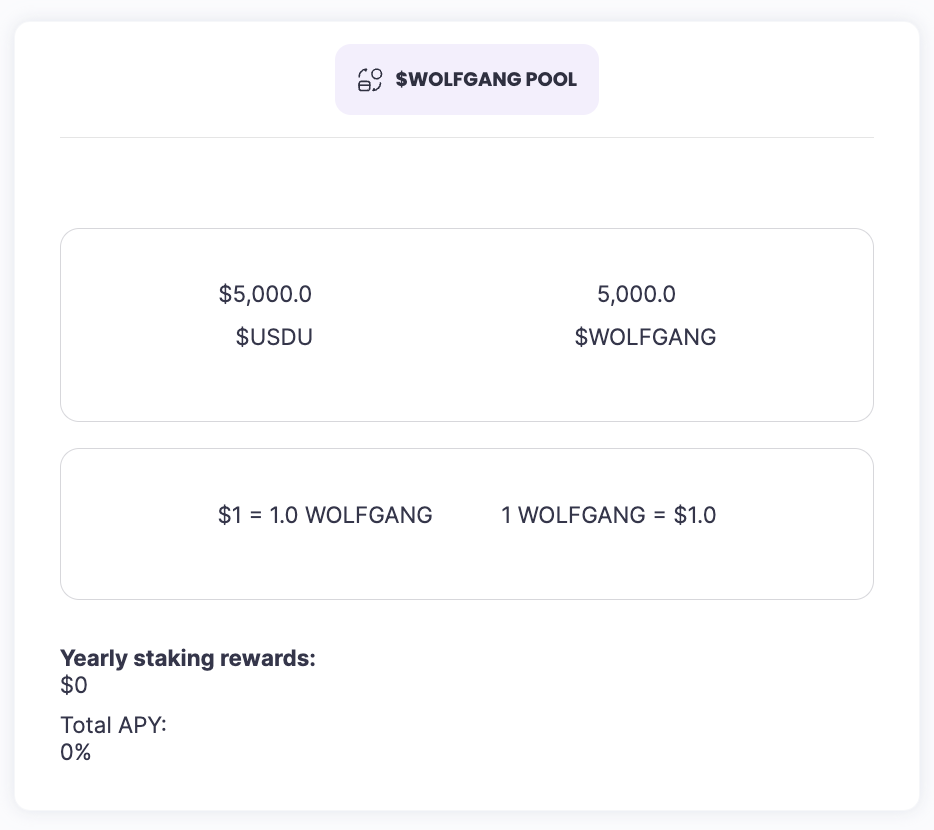Viewport: 934px width, 830px height.
Task: Click empty gap between the two exchange rates
Action: point(467,515)
